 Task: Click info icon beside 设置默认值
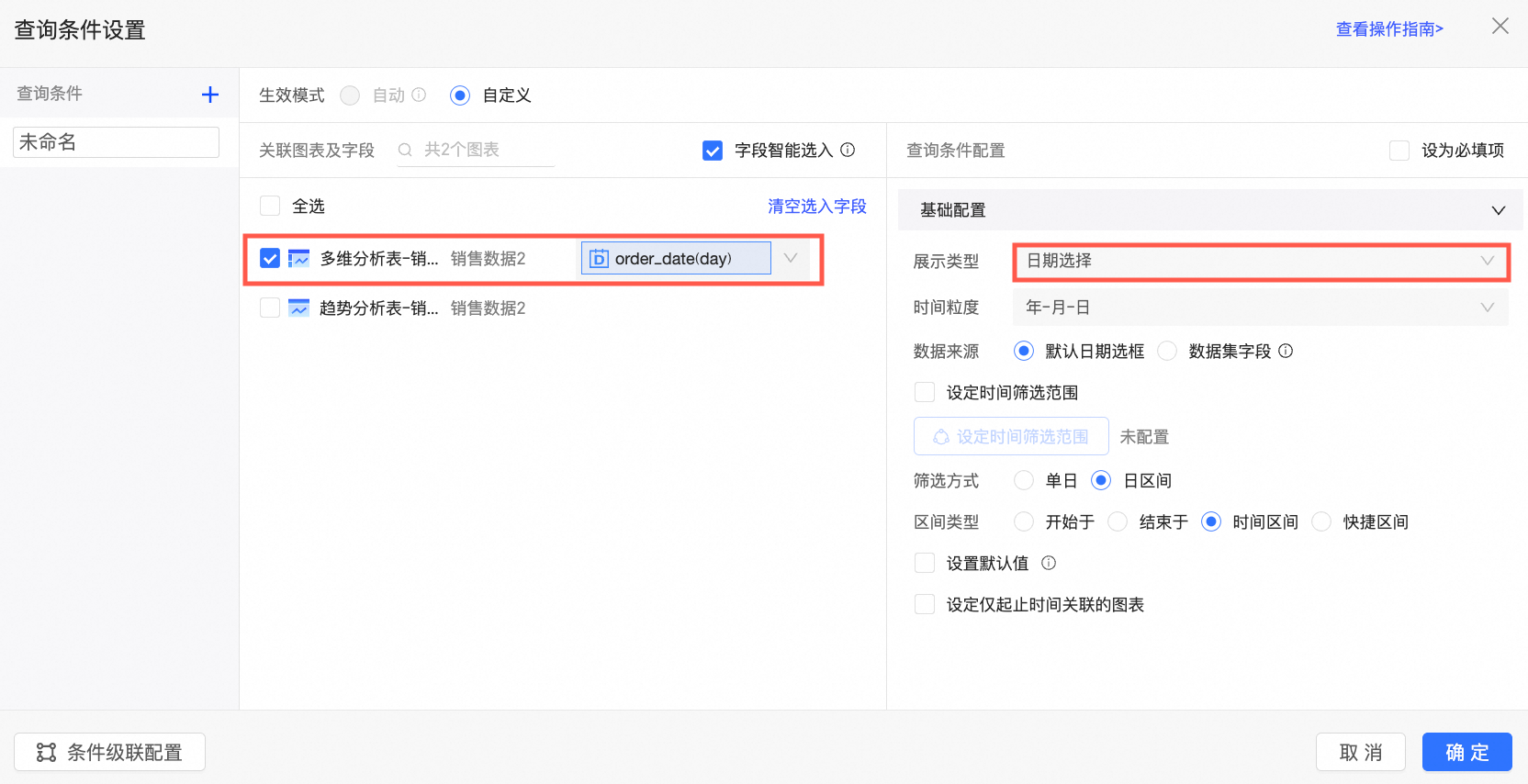coord(1049,563)
